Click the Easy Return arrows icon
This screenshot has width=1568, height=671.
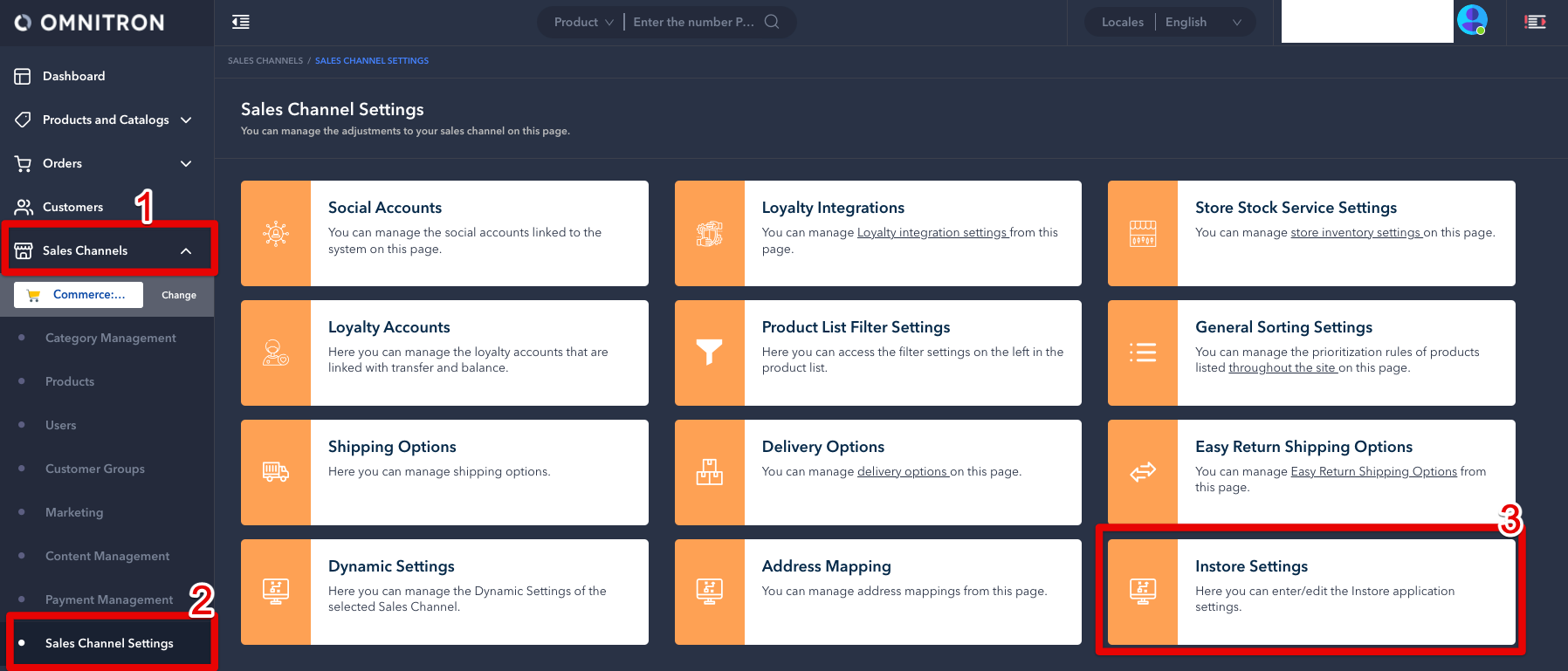coord(1143,472)
